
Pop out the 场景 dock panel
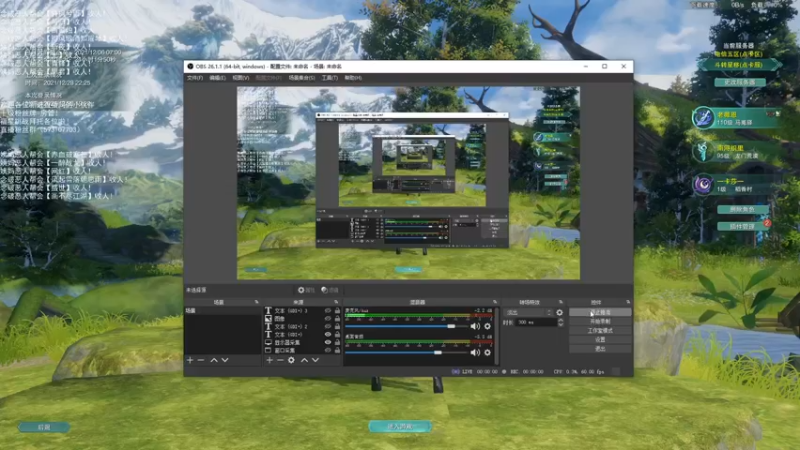256,302
